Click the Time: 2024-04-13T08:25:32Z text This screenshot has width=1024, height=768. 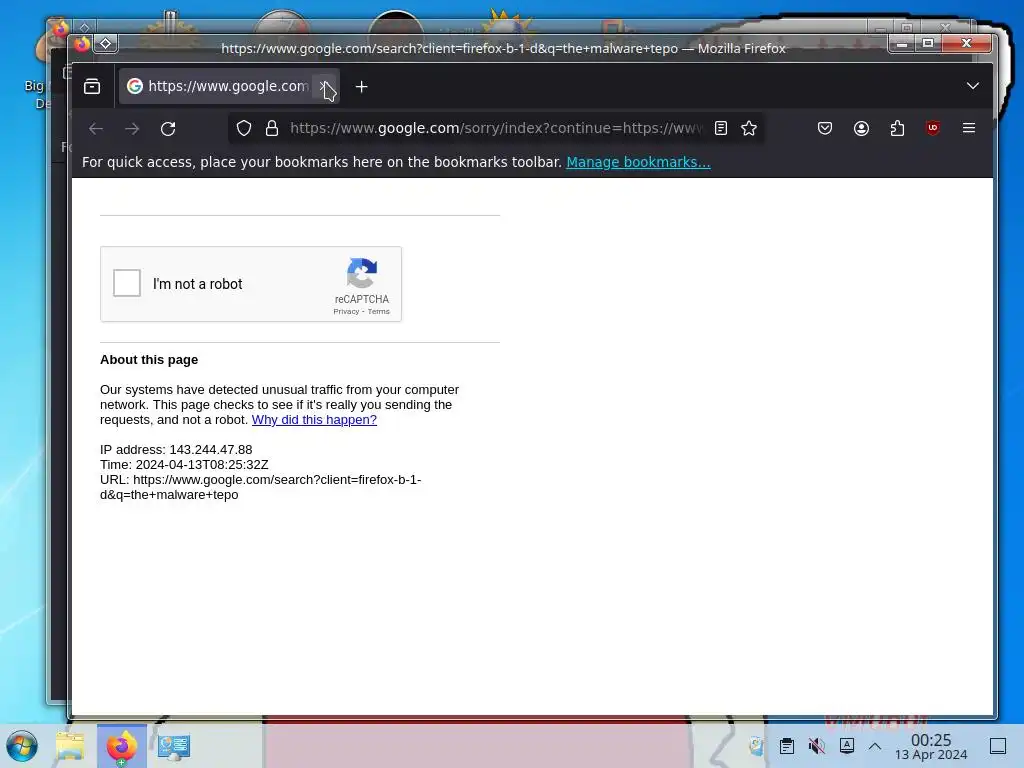point(184,464)
